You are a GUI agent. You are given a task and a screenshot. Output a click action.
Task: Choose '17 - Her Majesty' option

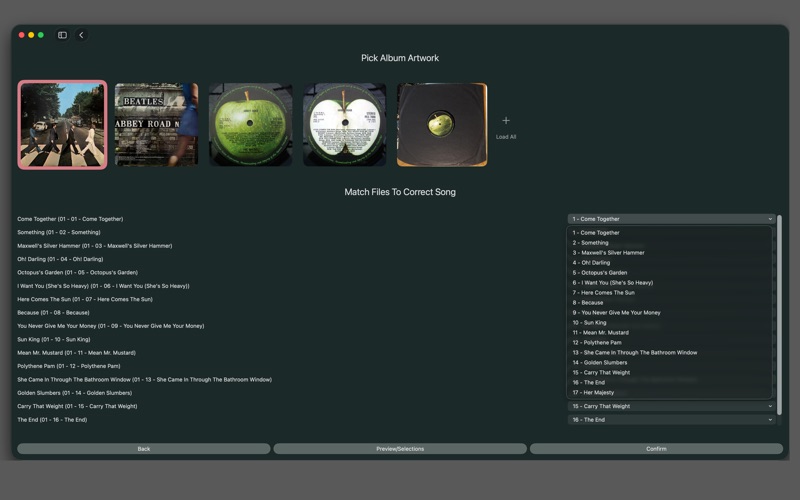[669, 392]
